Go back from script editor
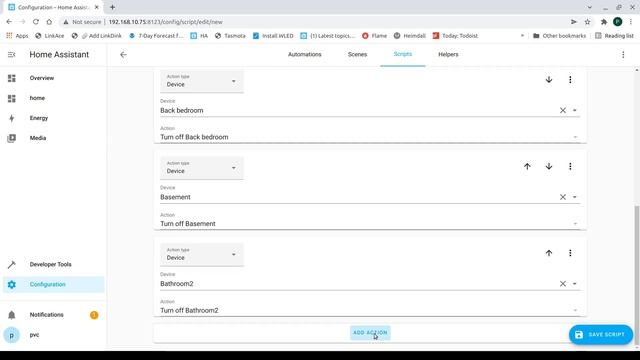 123,55
